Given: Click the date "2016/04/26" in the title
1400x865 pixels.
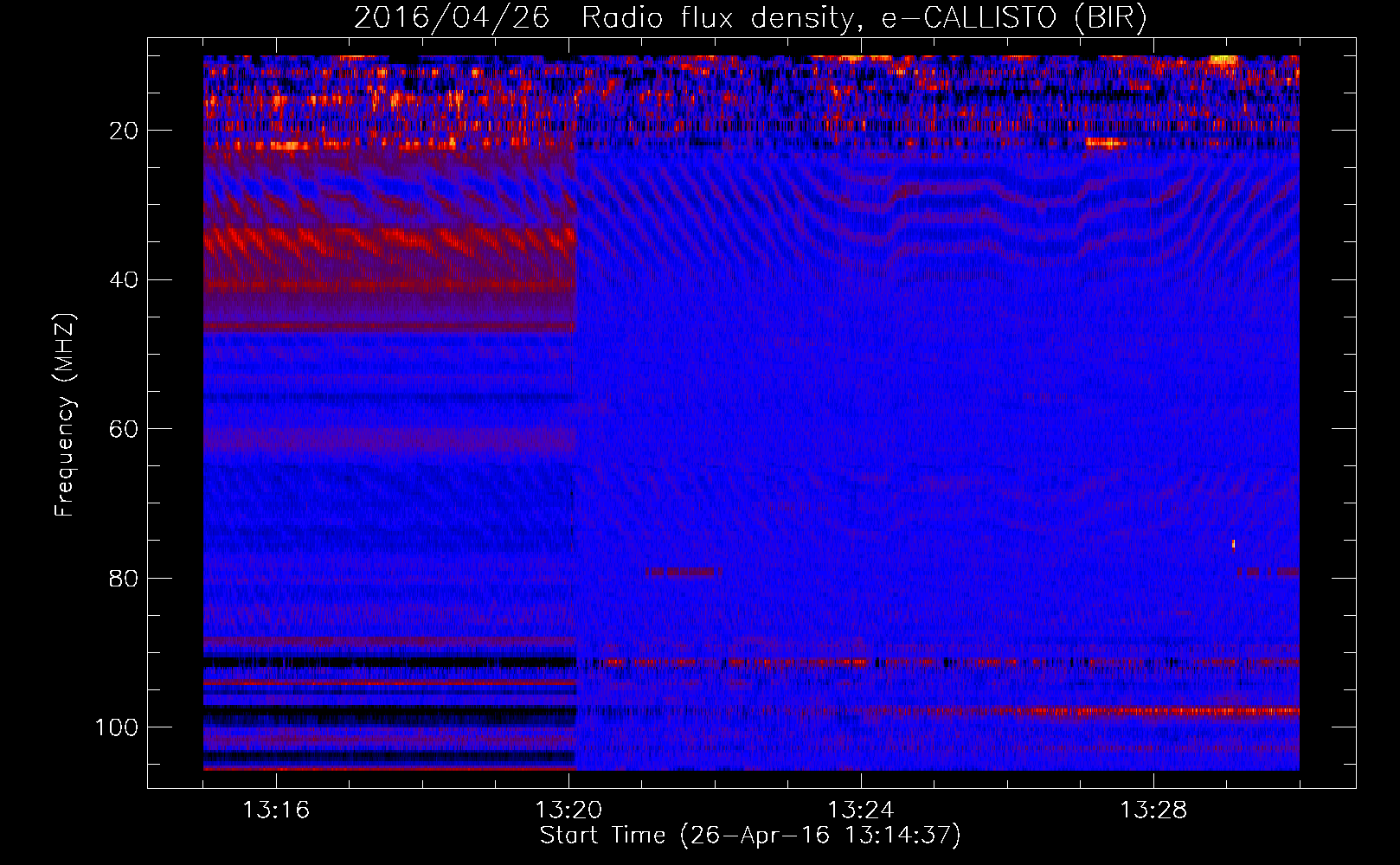Looking at the screenshot, I should pyautogui.click(x=452, y=18).
